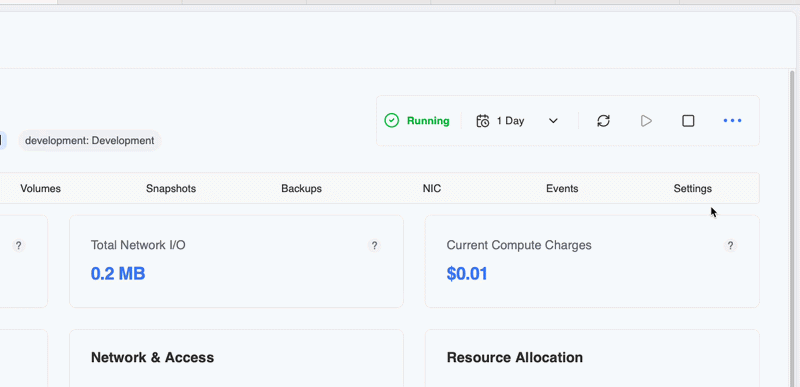Click the Total Network I/O label
The width and height of the screenshot is (800, 387).
(x=138, y=245)
